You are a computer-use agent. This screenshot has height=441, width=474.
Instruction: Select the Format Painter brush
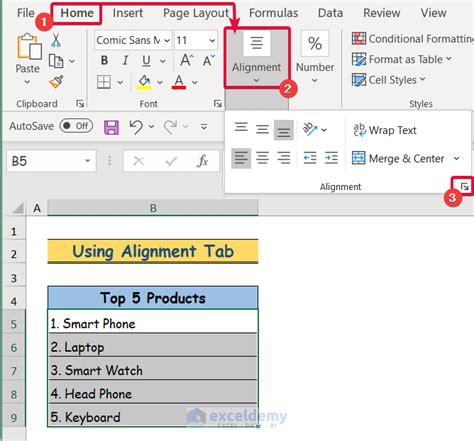[x=56, y=82]
